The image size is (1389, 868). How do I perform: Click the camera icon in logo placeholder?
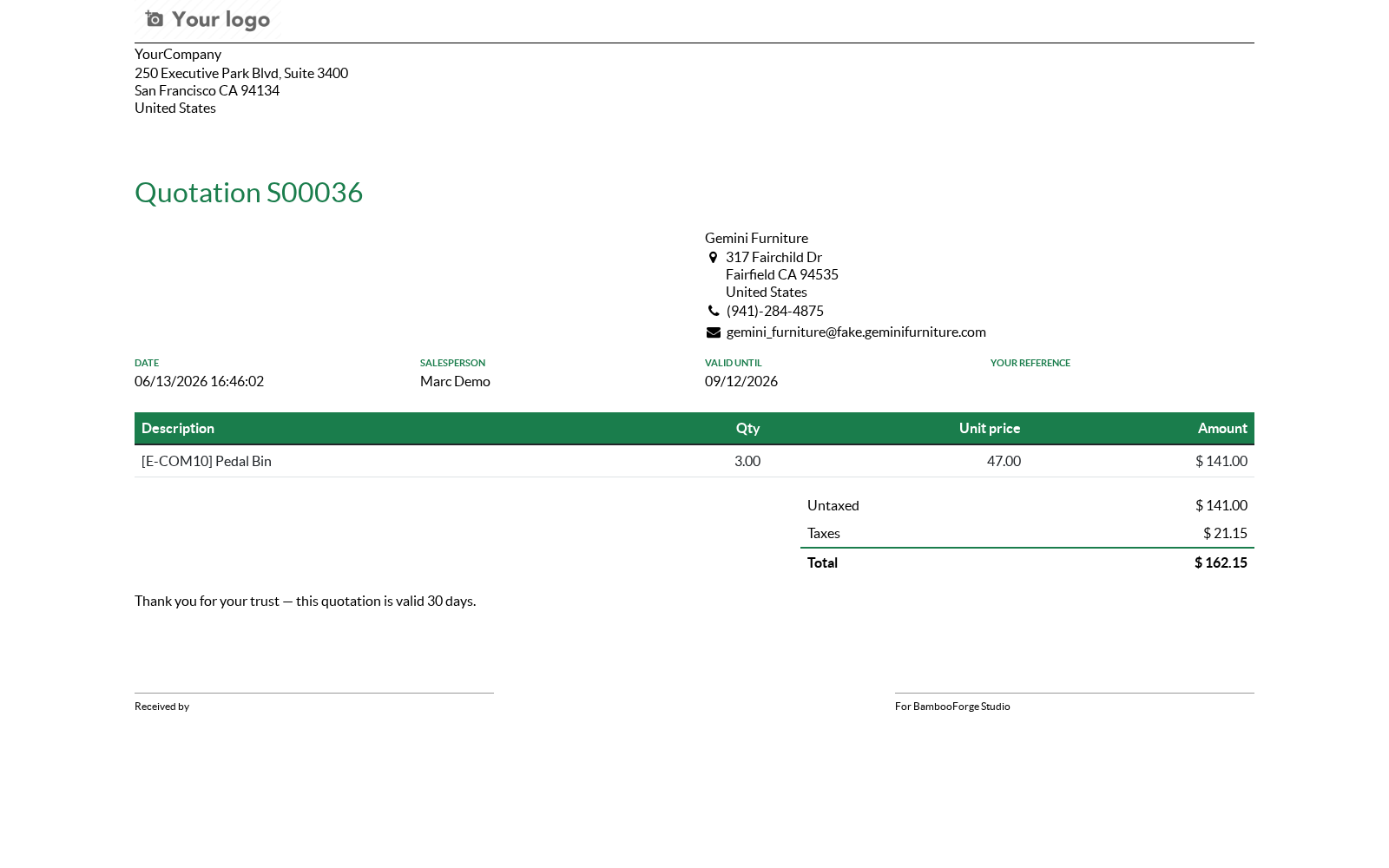tap(155, 19)
